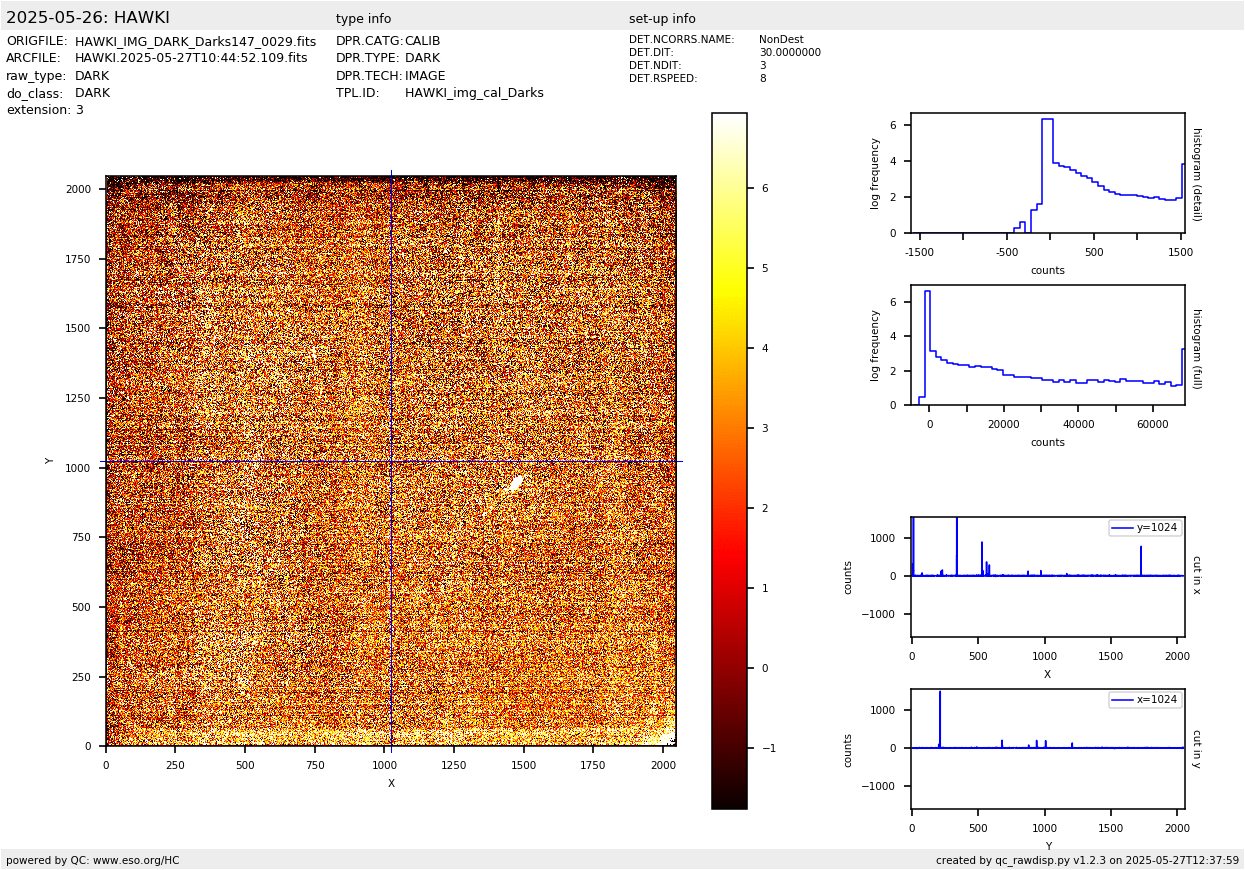Click the DET.RSPEED value 8

(x=762, y=79)
